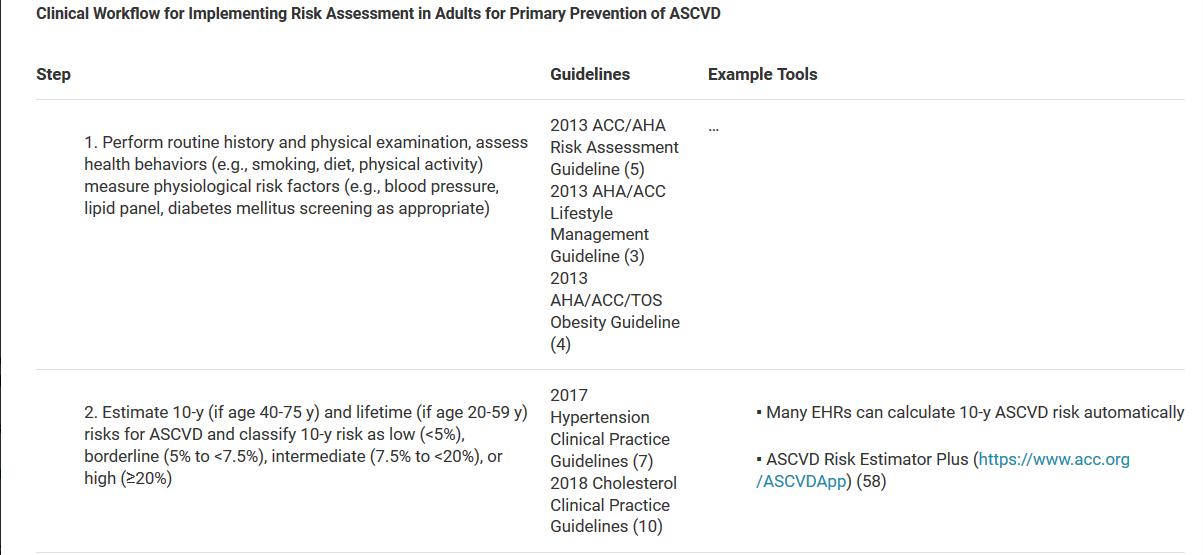Click the 2013 ACC/AHA Risk Assessment Guideline text
Viewport: 1203px width, 555px height.
click(x=613, y=147)
